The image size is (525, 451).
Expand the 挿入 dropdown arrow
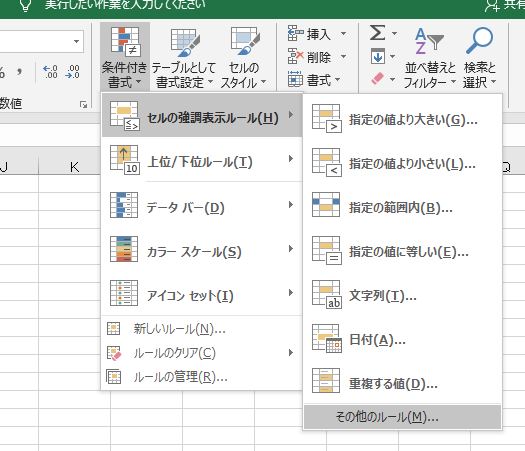[x=343, y=33]
